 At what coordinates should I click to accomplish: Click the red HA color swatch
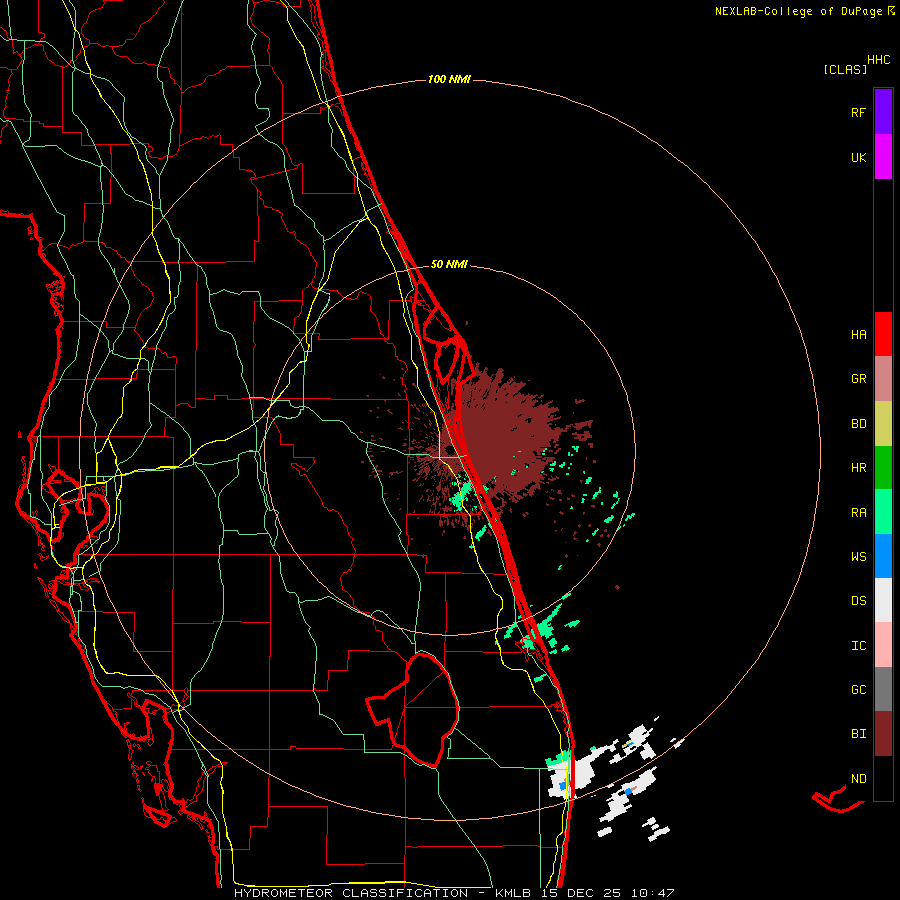[883, 334]
